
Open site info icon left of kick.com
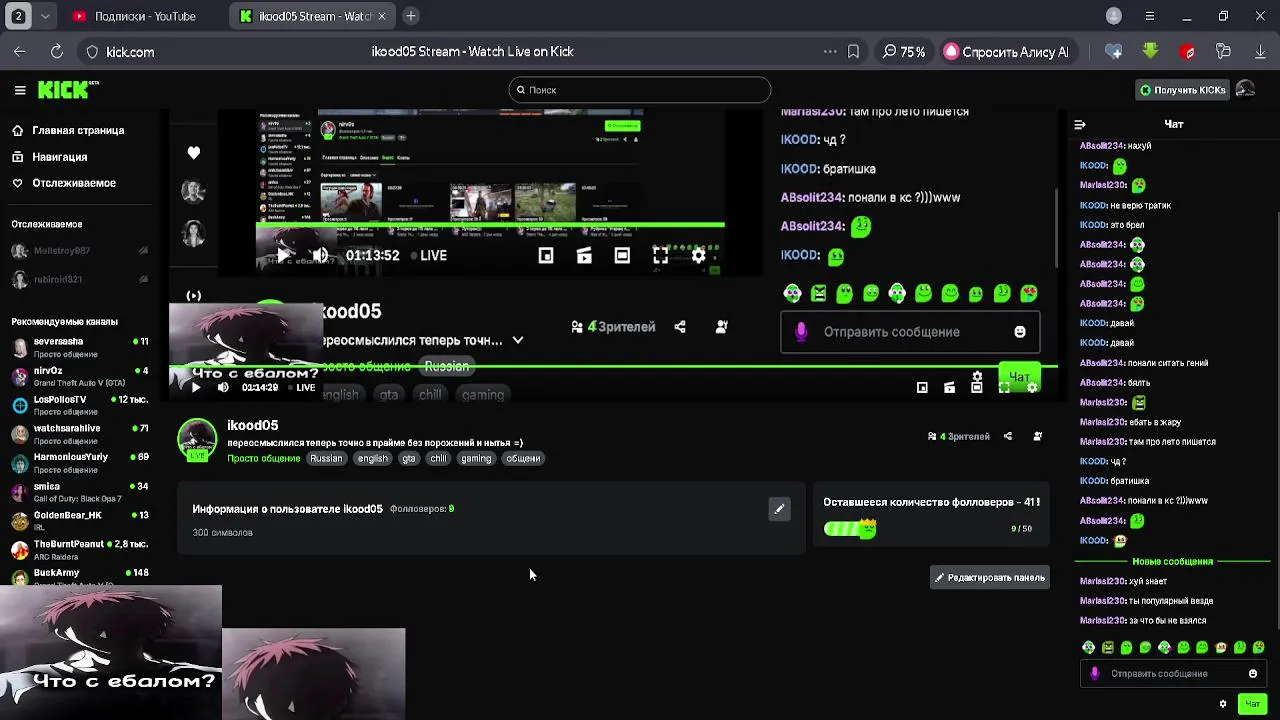coord(92,52)
